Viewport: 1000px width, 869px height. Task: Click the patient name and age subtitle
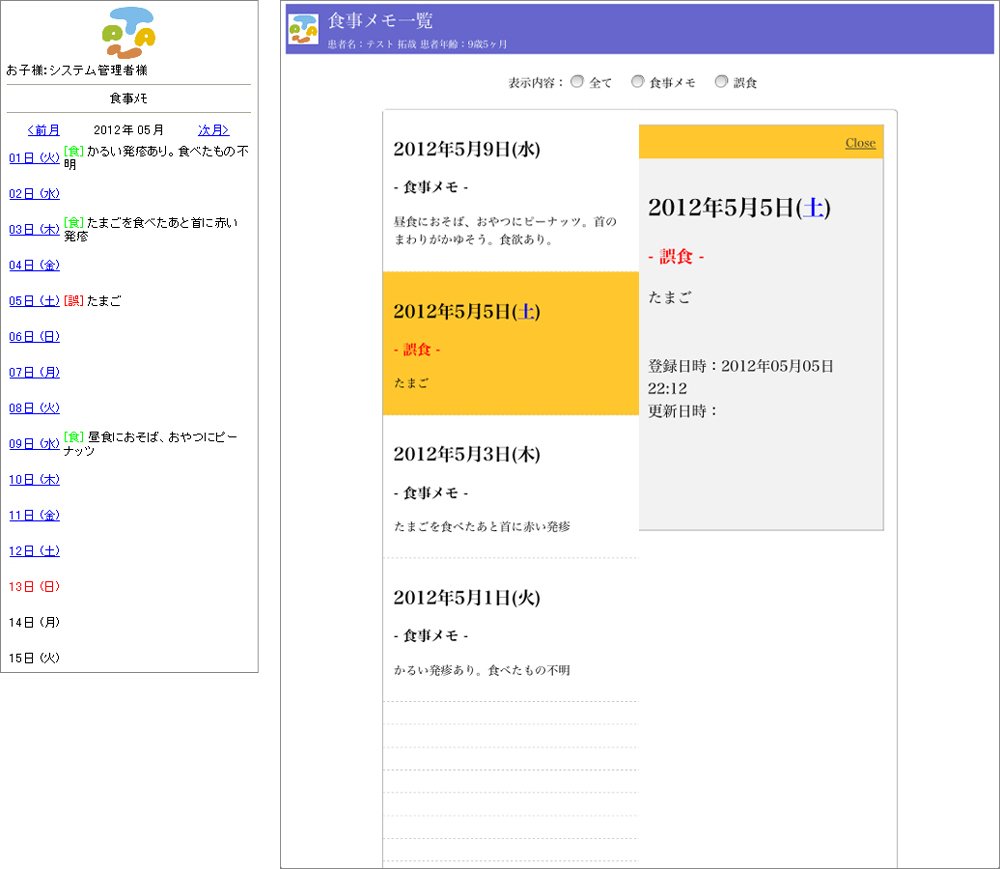click(x=417, y=44)
